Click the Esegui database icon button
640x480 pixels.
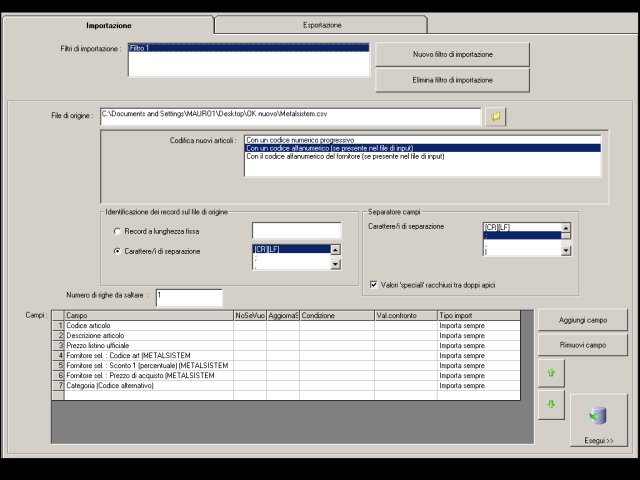(x=599, y=420)
